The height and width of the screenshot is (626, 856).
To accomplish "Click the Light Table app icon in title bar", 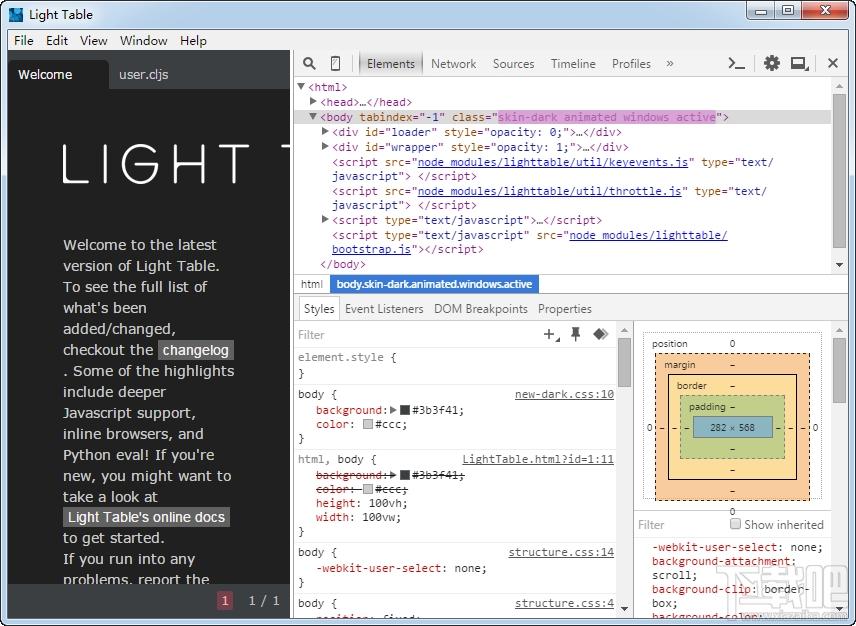I will [16, 15].
